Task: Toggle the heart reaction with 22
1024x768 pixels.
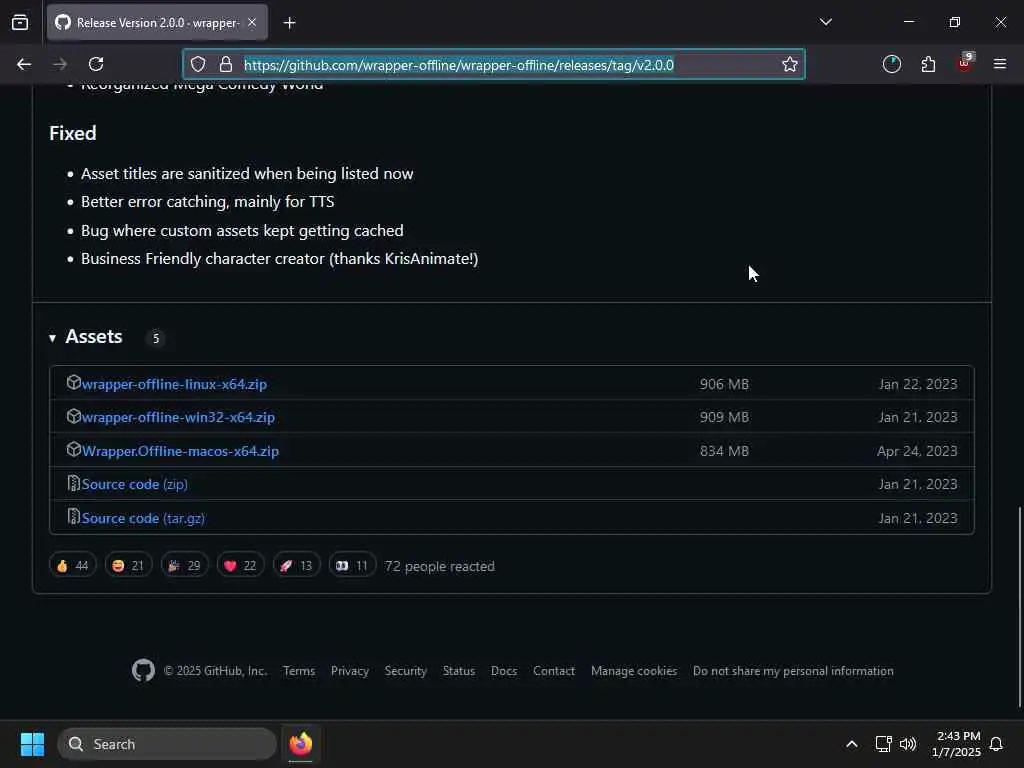Action: [x=240, y=566]
